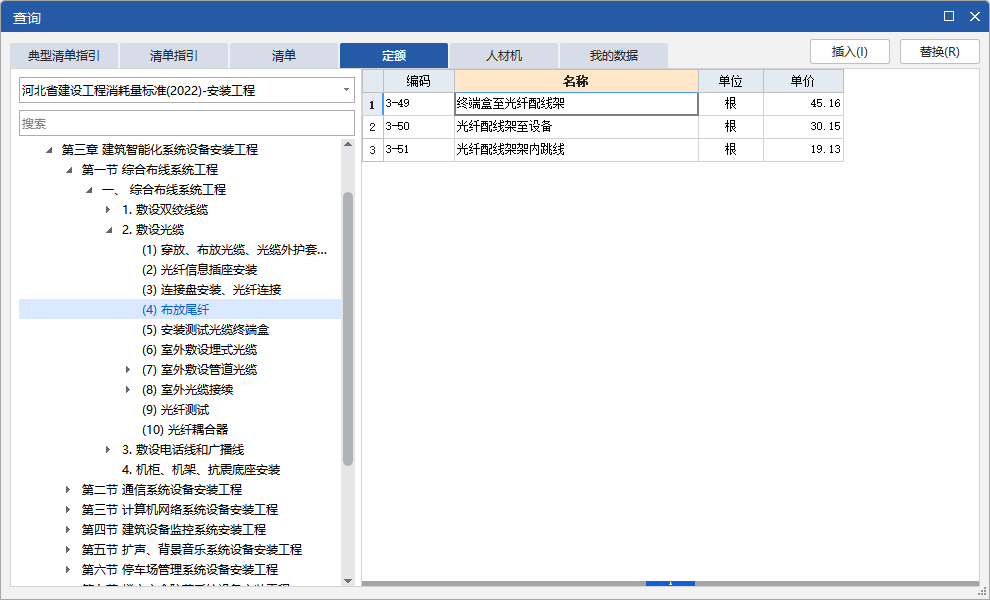Open the 清单指引 tab
This screenshot has height=600, width=990.
coord(174,56)
